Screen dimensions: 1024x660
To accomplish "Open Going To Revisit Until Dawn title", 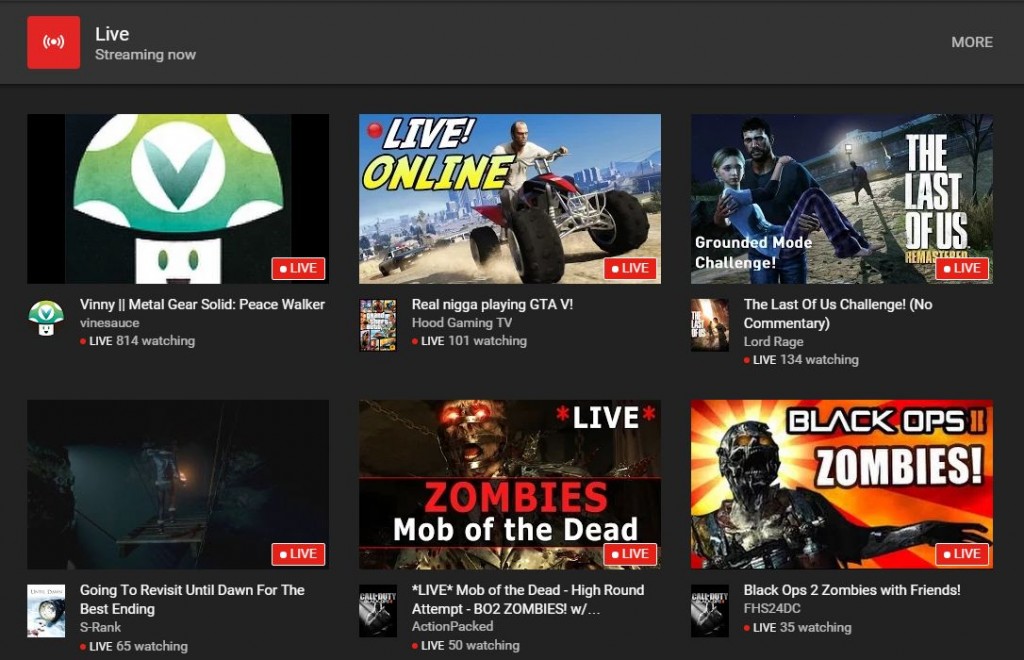I will click(192, 599).
